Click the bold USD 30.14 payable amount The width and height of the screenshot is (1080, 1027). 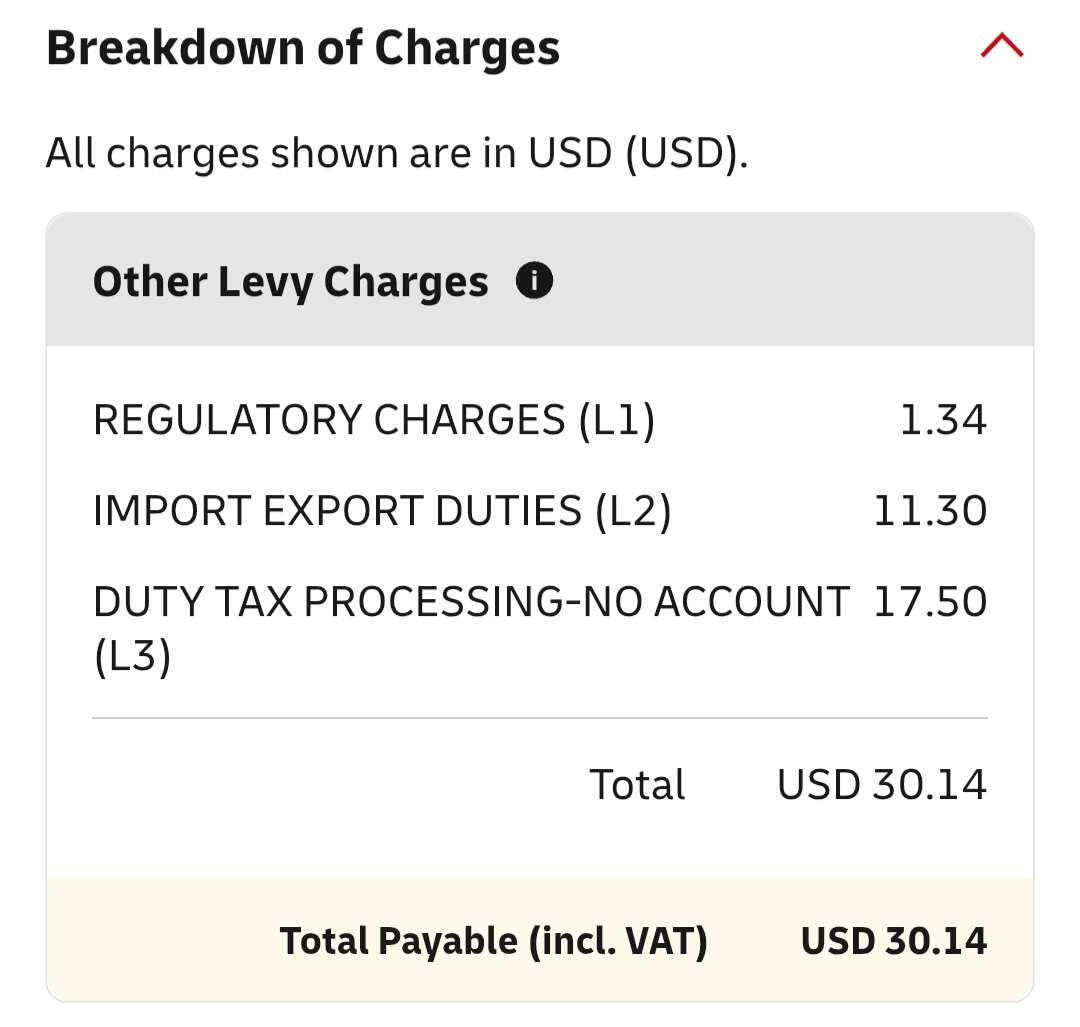[893, 941]
